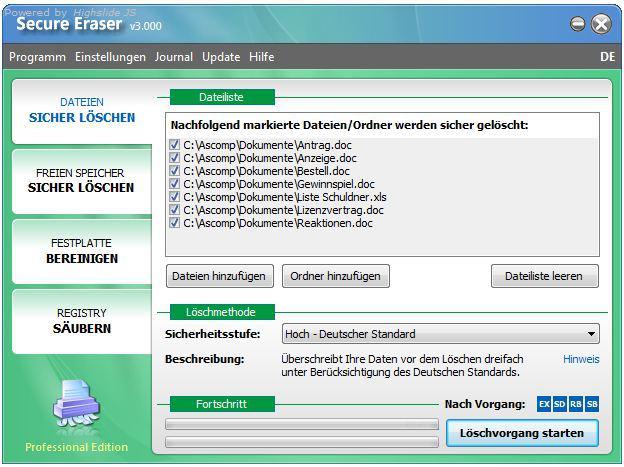
Task: Click the SD shutdown icon
Action: [560, 404]
